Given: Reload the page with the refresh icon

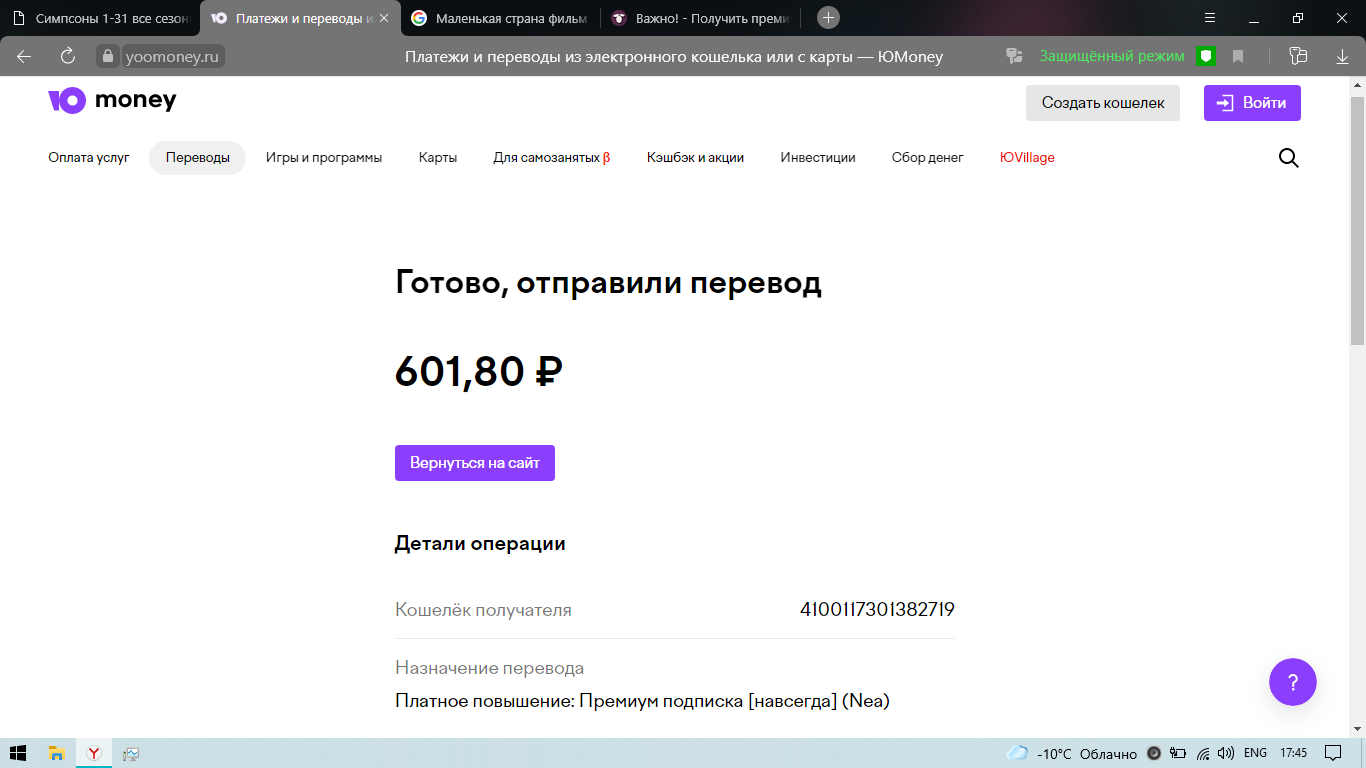Looking at the screenshot, I should point(68,56).
